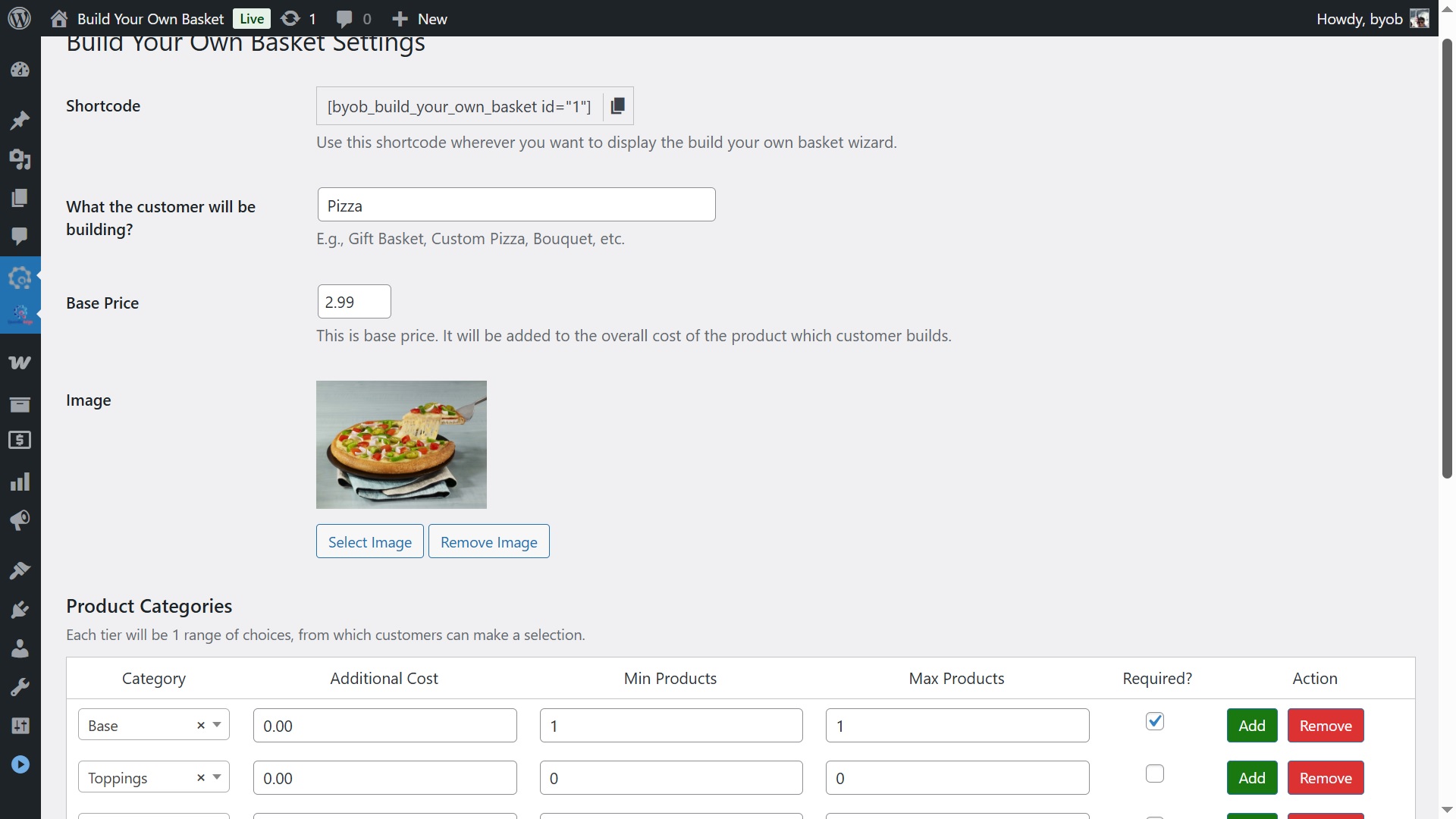Viewport: 1456px width, 819px height.
Task: Clear the Toppings category selection
Action: coord(201,778)
